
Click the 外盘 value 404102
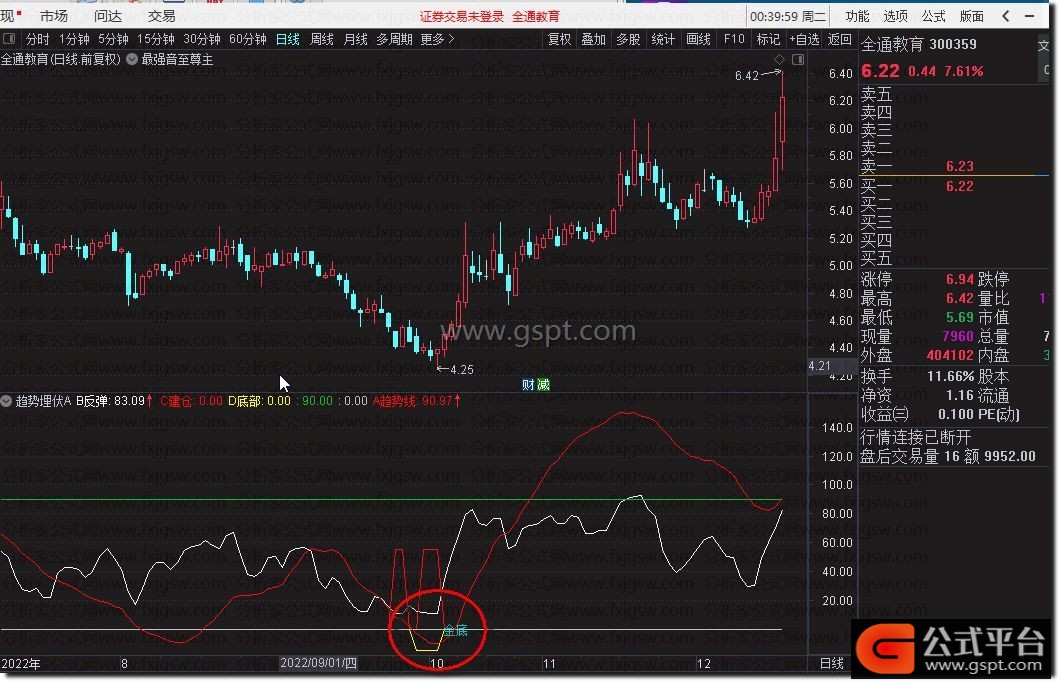tap(950, 355)
